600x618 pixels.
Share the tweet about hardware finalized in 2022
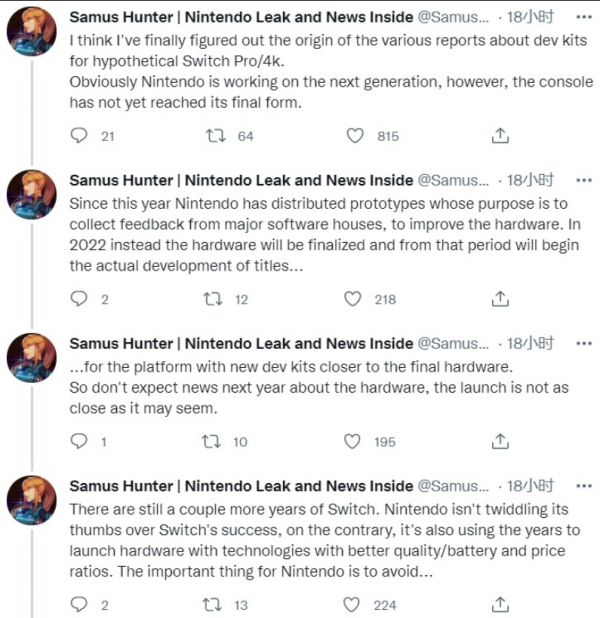click(501, 299)
